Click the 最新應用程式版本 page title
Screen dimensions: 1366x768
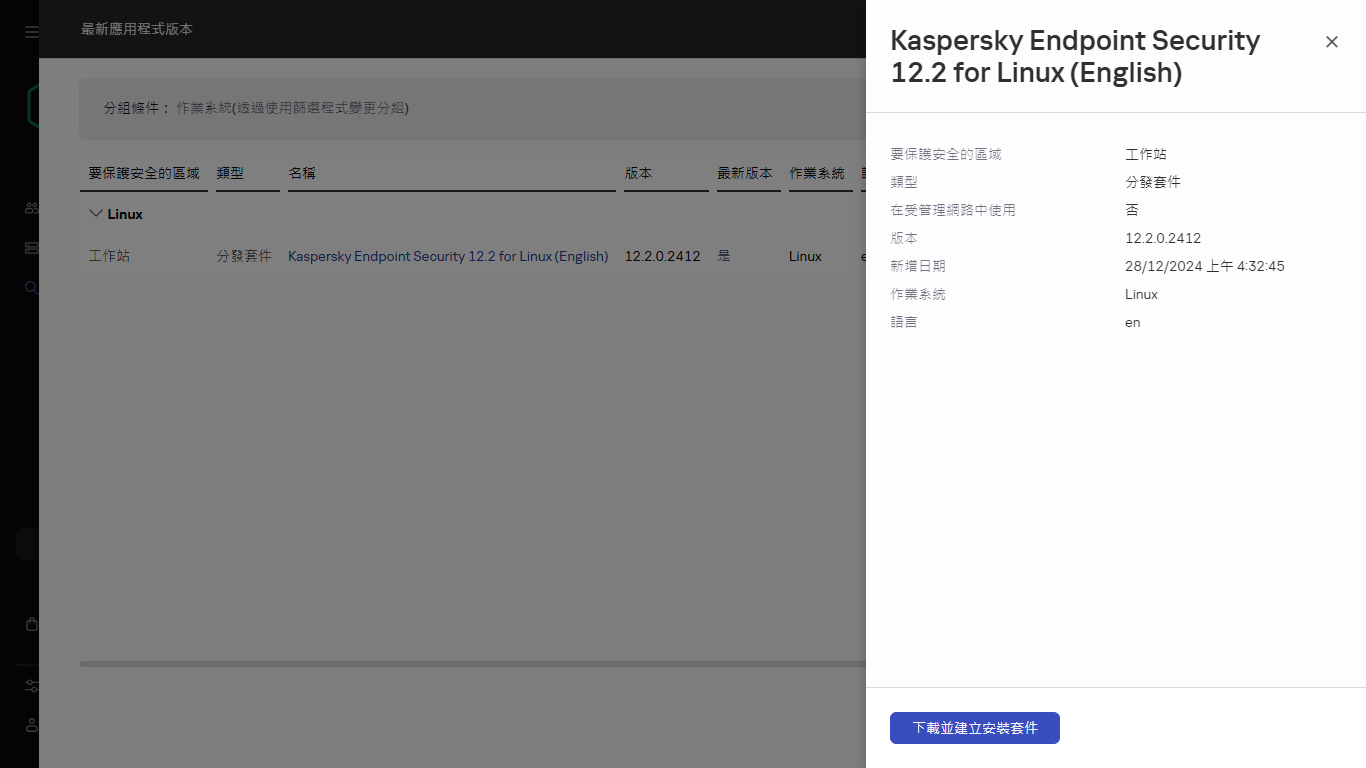(137, 29)
